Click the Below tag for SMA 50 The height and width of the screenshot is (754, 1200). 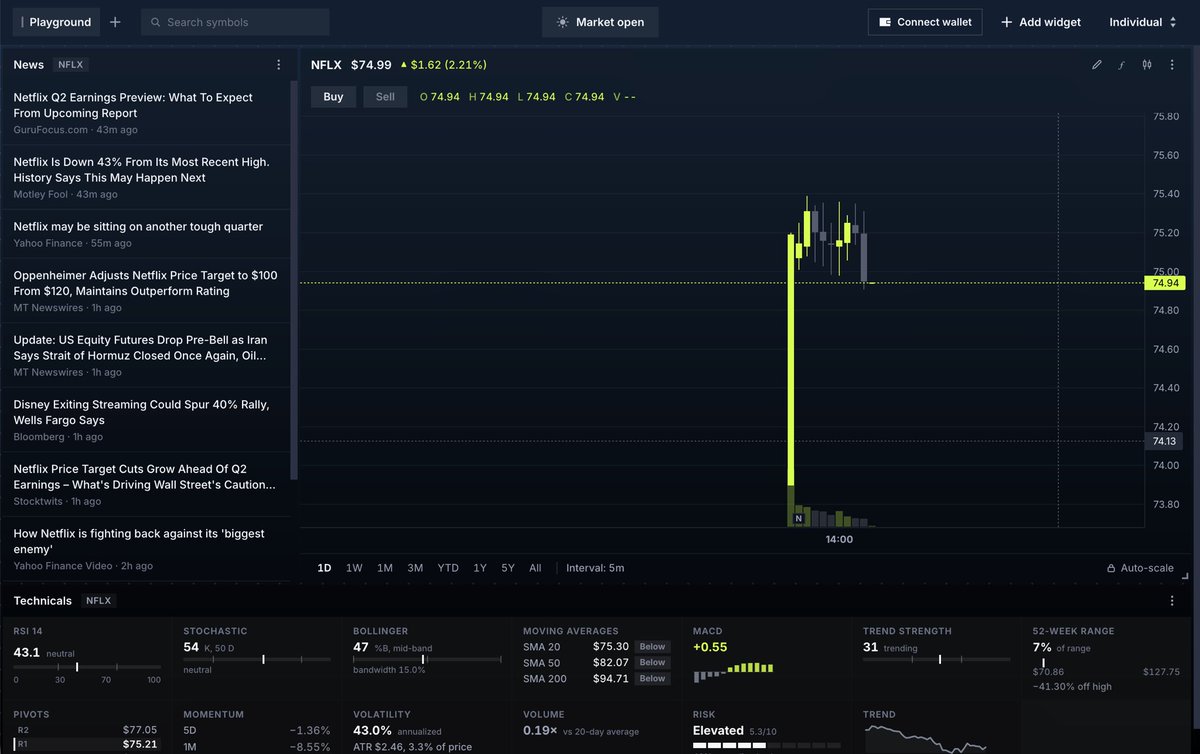click(652, 663)
